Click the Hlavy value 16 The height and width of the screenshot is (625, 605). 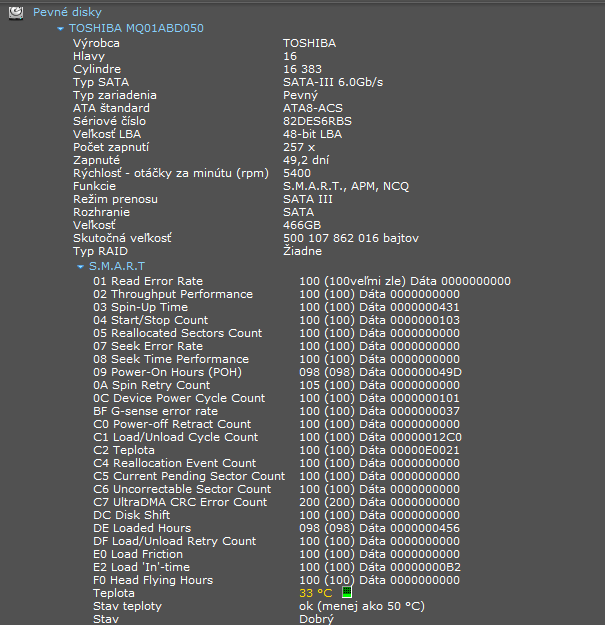pos(290,56)
